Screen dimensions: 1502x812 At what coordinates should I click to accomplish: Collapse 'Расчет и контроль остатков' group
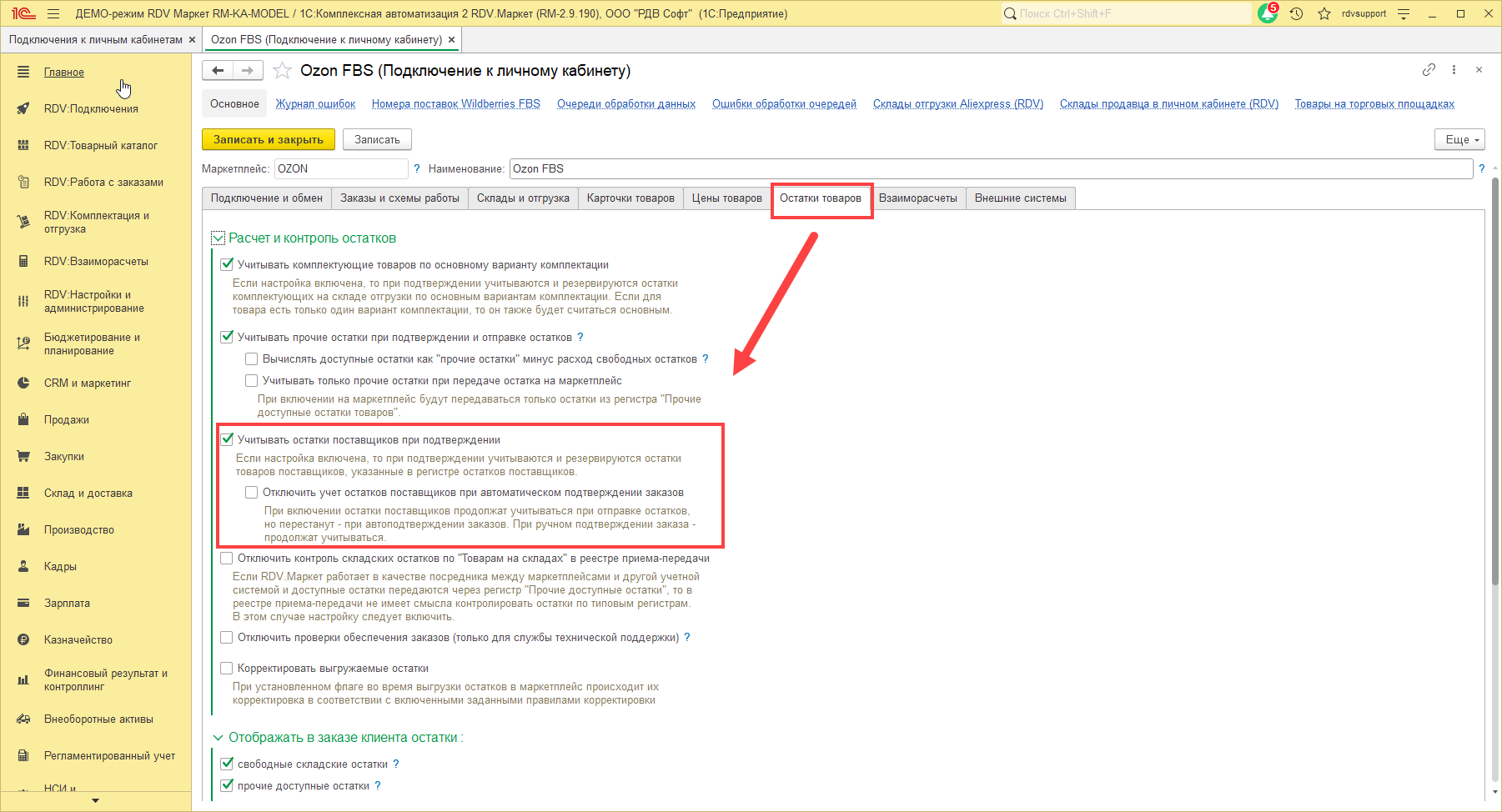(x=219, y=238)
